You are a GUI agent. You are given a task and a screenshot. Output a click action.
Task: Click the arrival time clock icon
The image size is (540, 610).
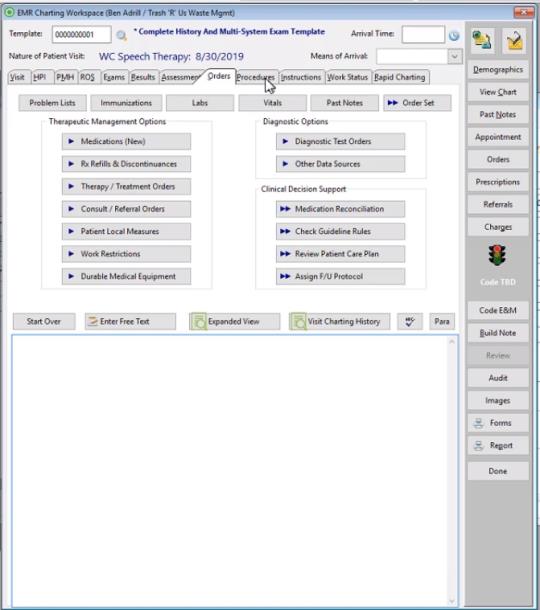pos(454,35)
